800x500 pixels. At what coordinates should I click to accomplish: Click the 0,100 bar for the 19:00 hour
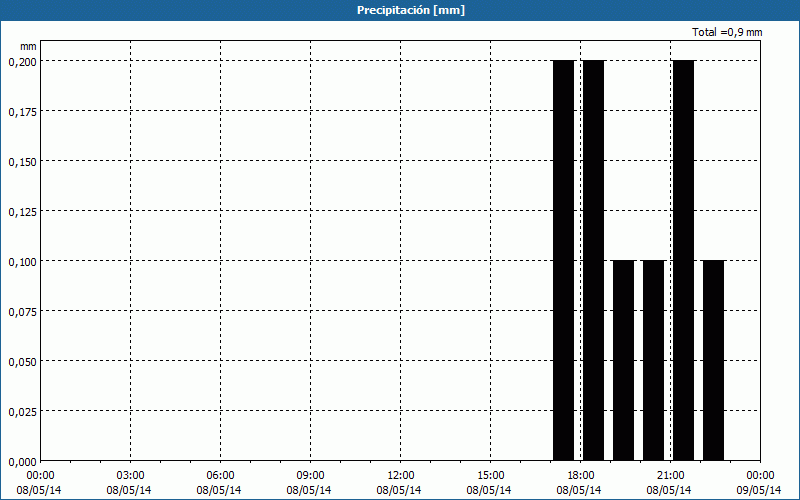[623, 360]
